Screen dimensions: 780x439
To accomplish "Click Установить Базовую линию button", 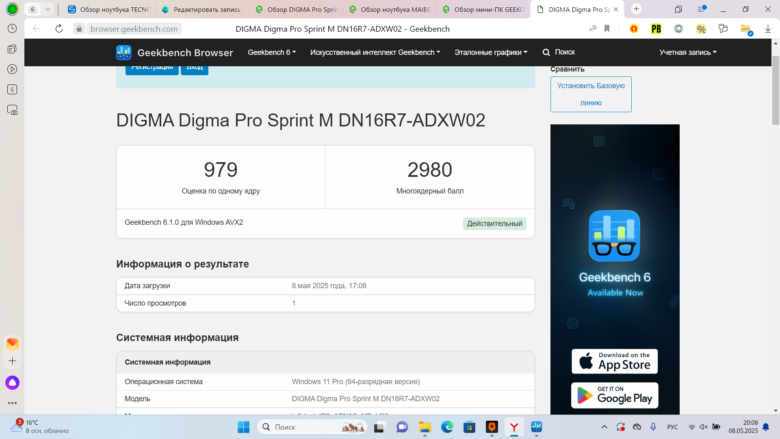I will (x=591, y=94).
